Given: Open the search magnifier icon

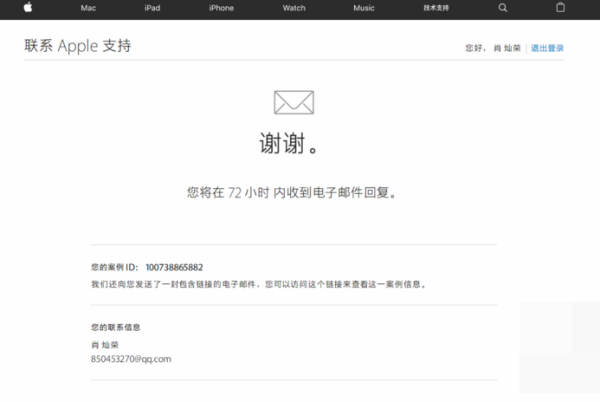Looking at the screenshot, I should (503, 8).
